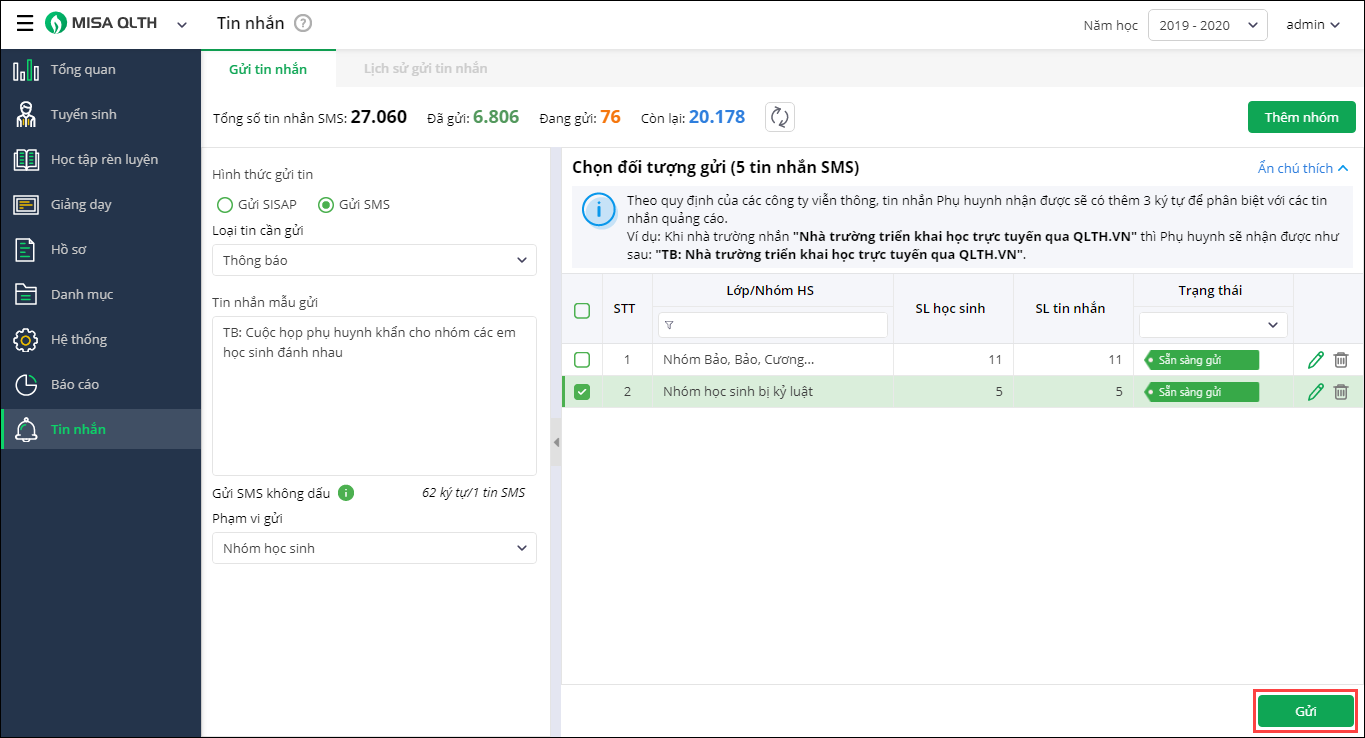Screen dimensions: 1365x738
Task: Click the Sẵn sàng gửi status in row 2
Action: coord(1201,392)
